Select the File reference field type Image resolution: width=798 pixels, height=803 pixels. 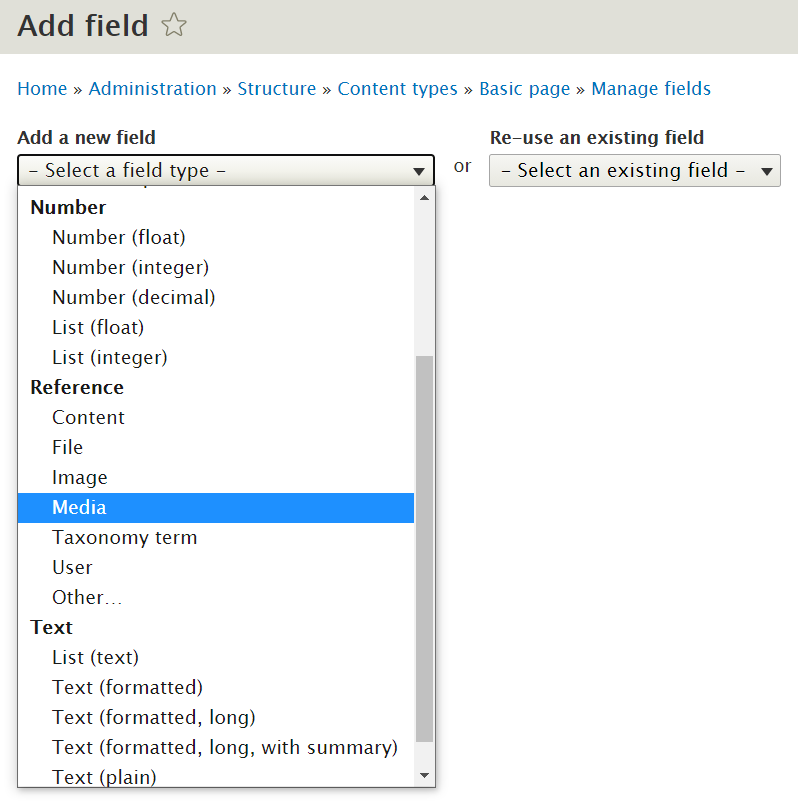point(67,447)
